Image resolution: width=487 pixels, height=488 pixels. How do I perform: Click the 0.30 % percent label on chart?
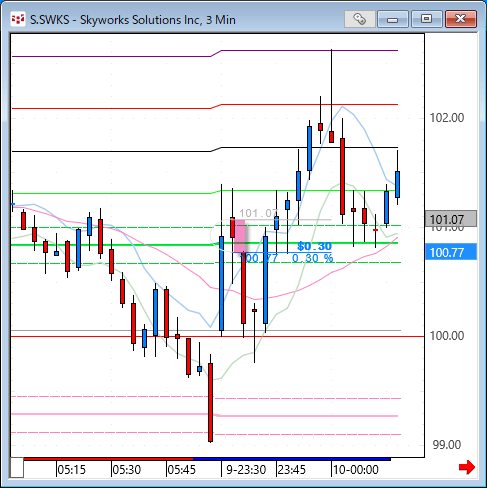313,258
